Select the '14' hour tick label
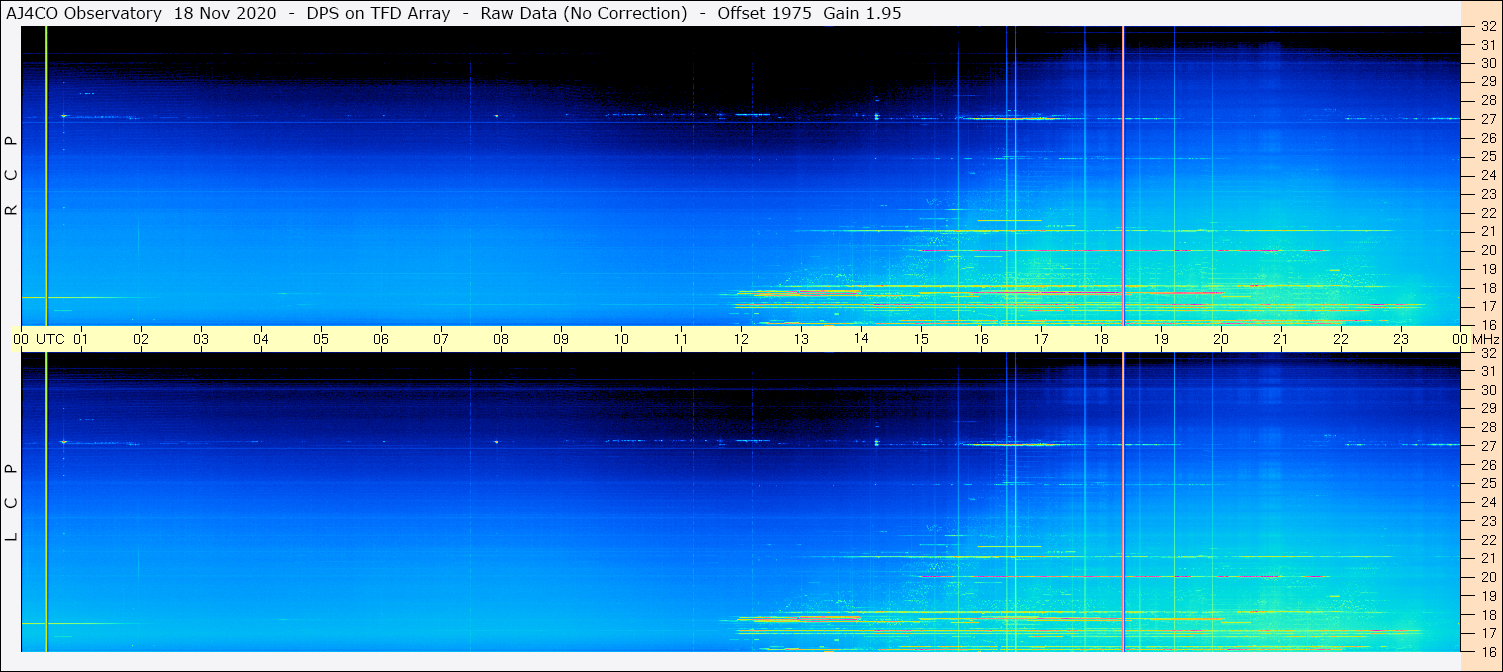Viewport: 1503px width, 672px height. (861, 338)
